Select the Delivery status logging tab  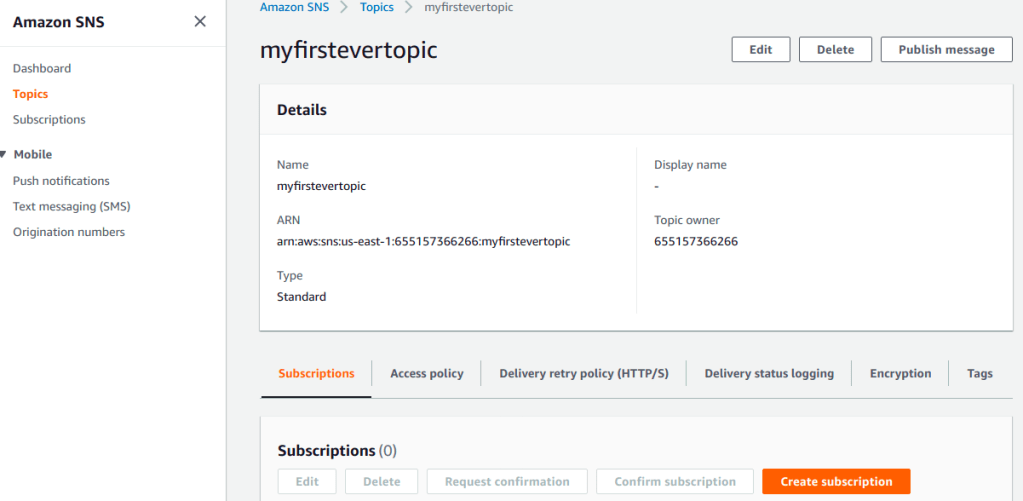tap(769, 374)
